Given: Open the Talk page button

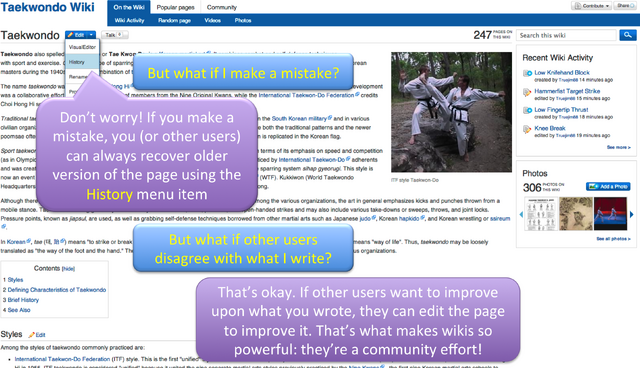Looking at the screenshot, I should 114,35.
